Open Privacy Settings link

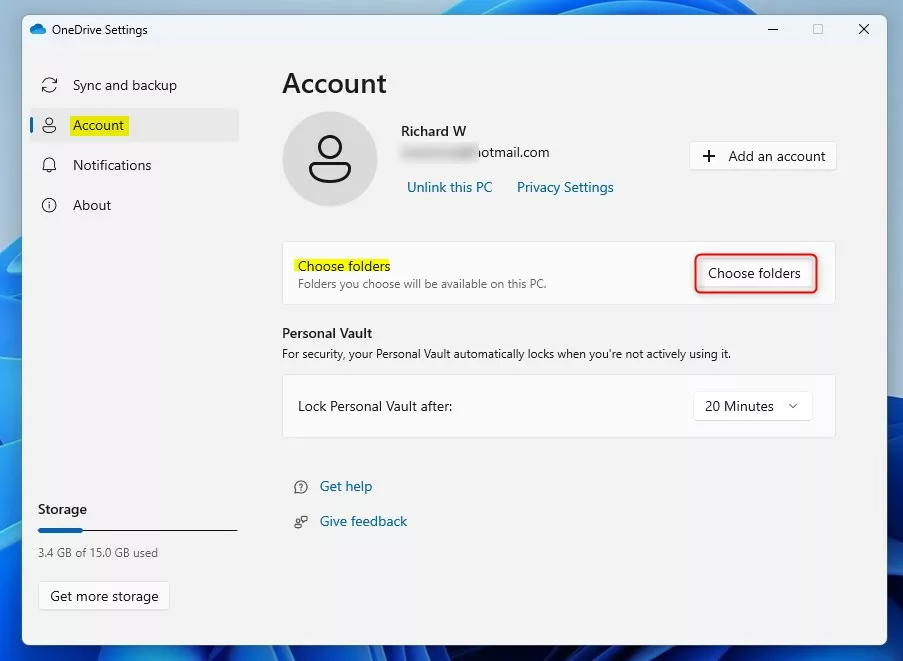(x=565, y=187)
